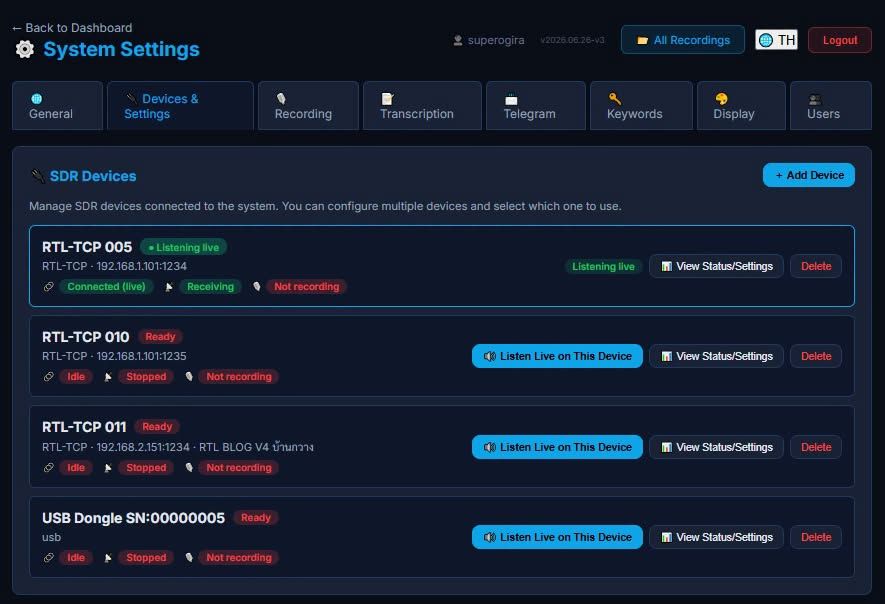Screen dimensions: 885x604
Task: Click the plug icon beside SDR Devices heading
Action: pyautogui.click(x=37, y=176)
